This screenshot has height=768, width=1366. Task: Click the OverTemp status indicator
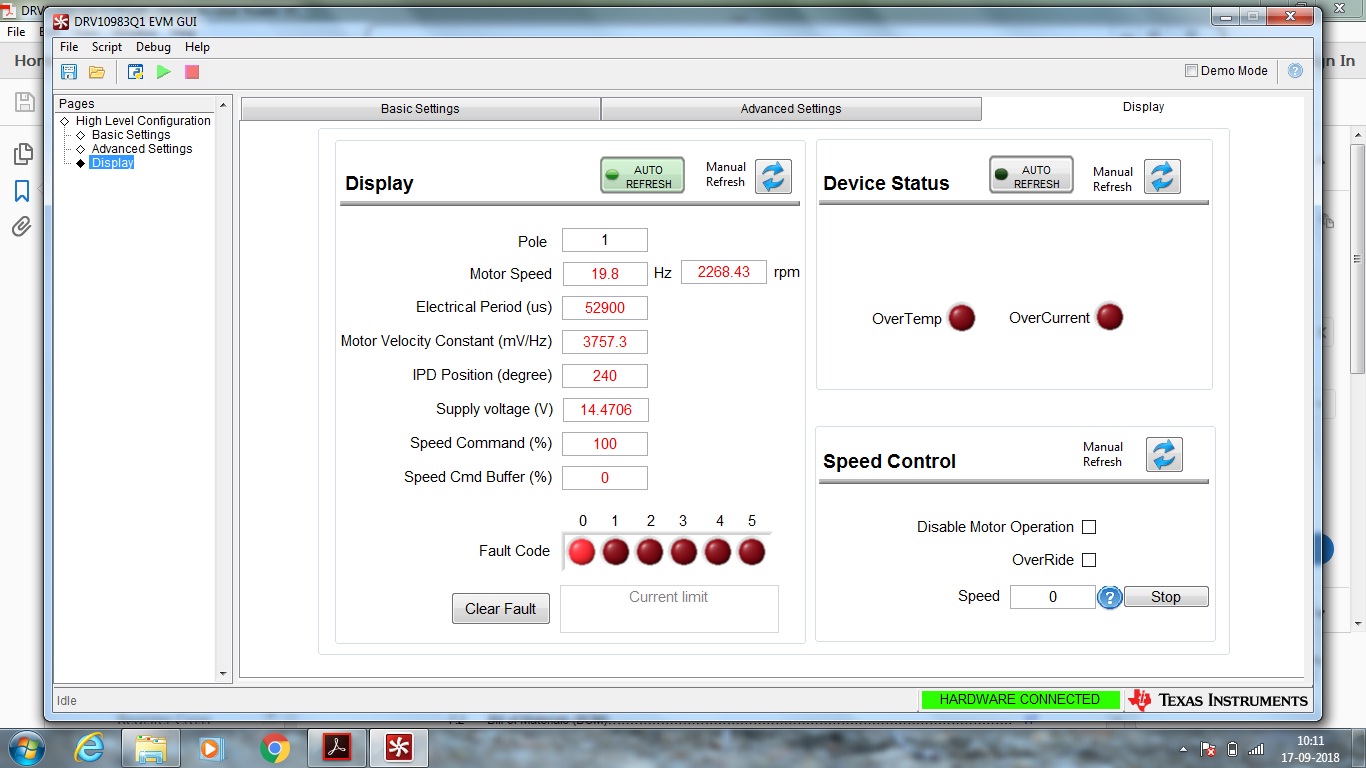[x=962, y=318]
